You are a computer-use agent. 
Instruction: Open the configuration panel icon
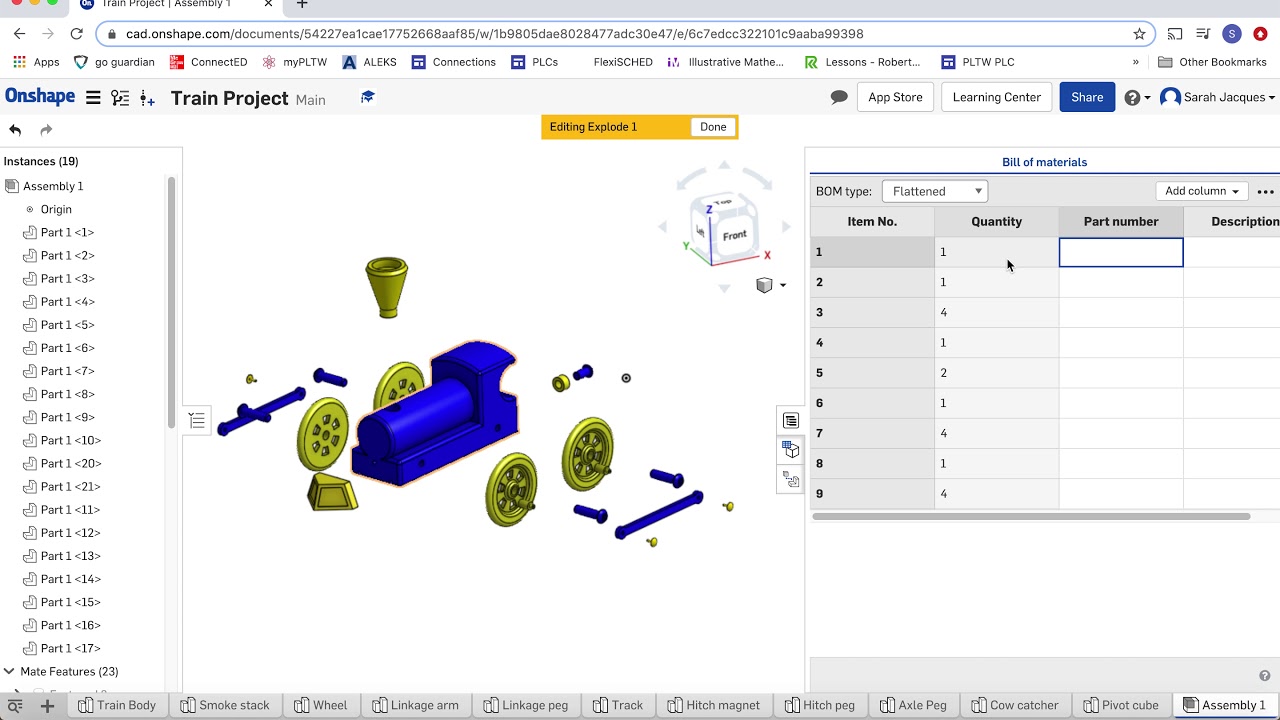pyautogui.click(x=791, y=450)
